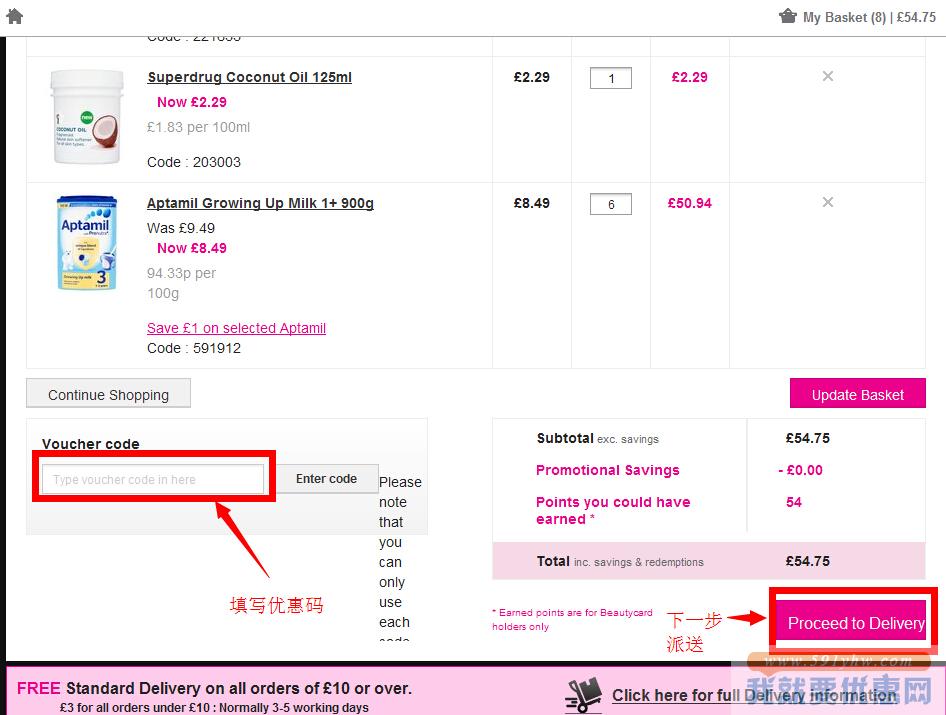946x715 pixels.
Task: Select Promotional Savings label
Action: click(x=608, y=470)
